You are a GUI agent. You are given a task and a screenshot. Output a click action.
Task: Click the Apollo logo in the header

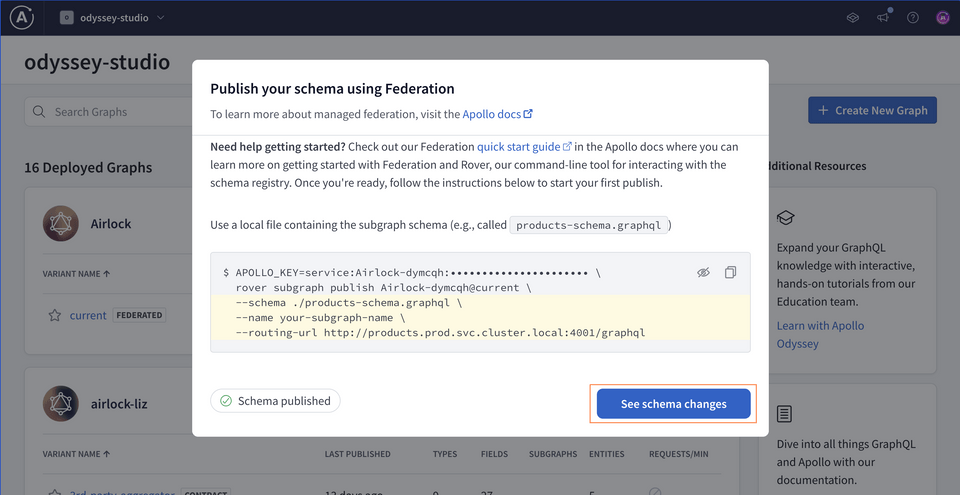coord(21,18)
